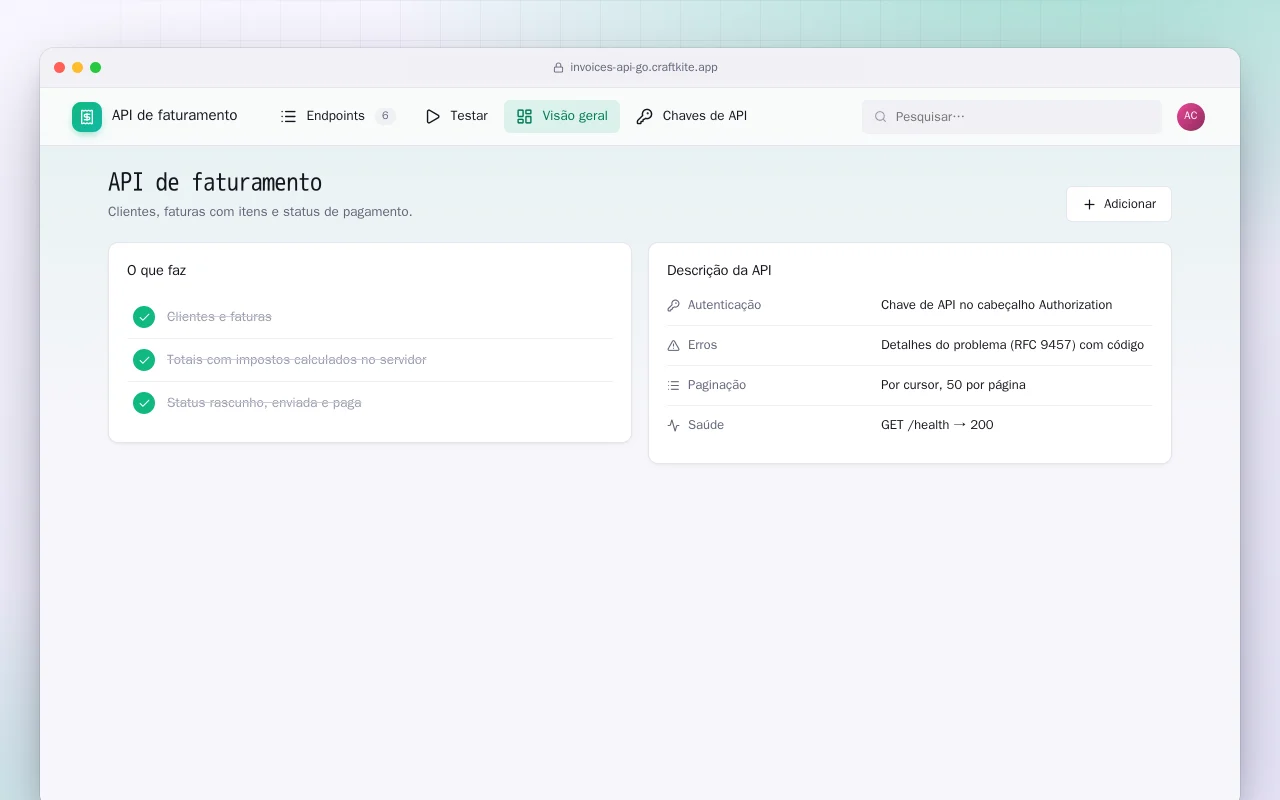This screenshot has width=1280, height=800.
Task: Click the list icon beside Paginação
Action: [673, 385]
